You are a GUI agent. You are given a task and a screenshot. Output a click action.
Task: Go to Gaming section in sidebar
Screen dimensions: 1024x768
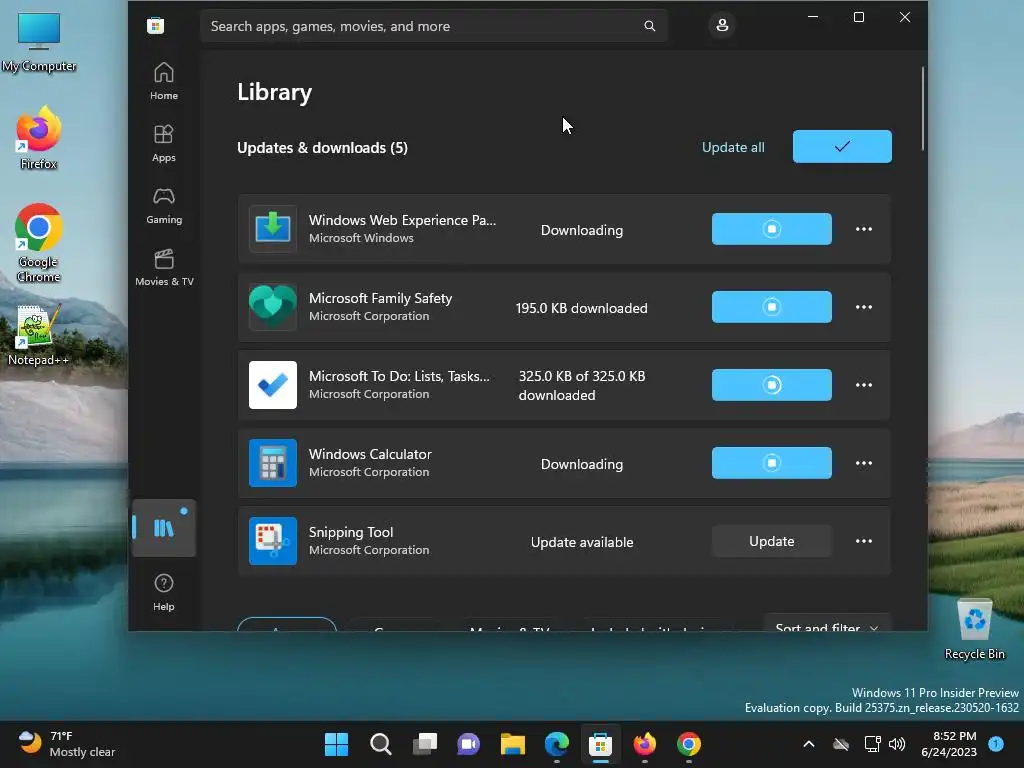pyautogui.click(x=163, y=205)
